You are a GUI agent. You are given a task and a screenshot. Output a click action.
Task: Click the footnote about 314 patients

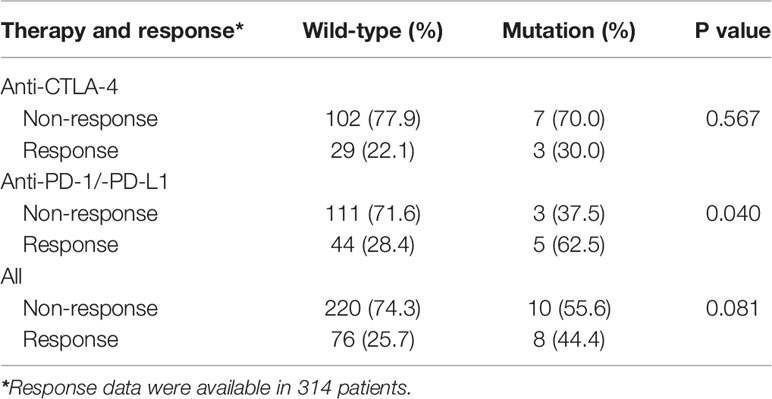pyautogui.click(x=206, y=386)
